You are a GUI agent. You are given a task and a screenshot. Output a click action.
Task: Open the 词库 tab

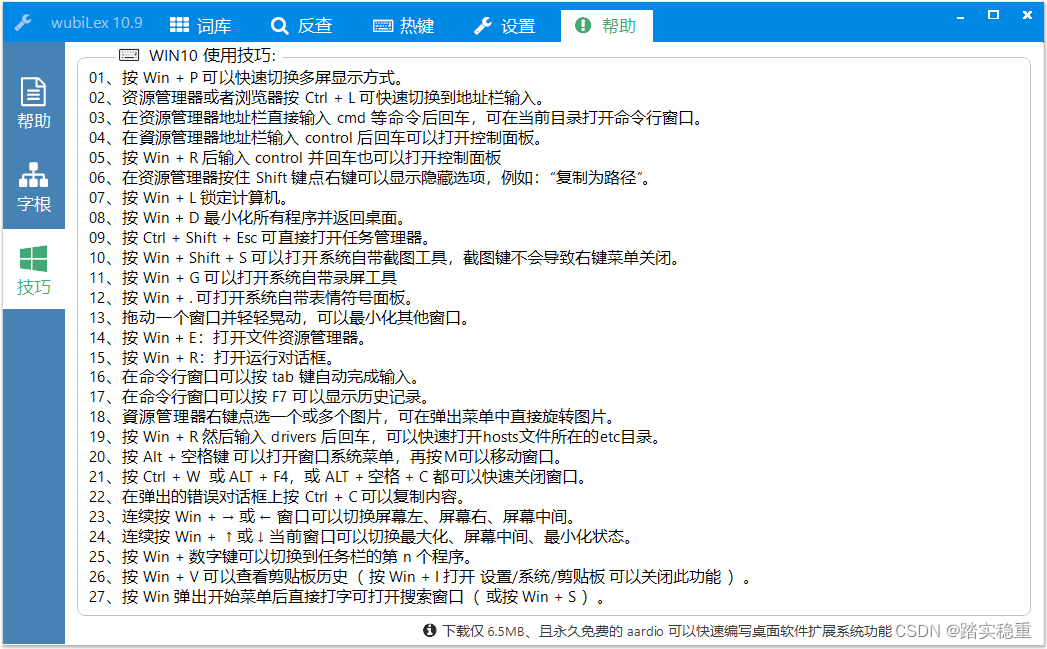click(x=200, y=25)
